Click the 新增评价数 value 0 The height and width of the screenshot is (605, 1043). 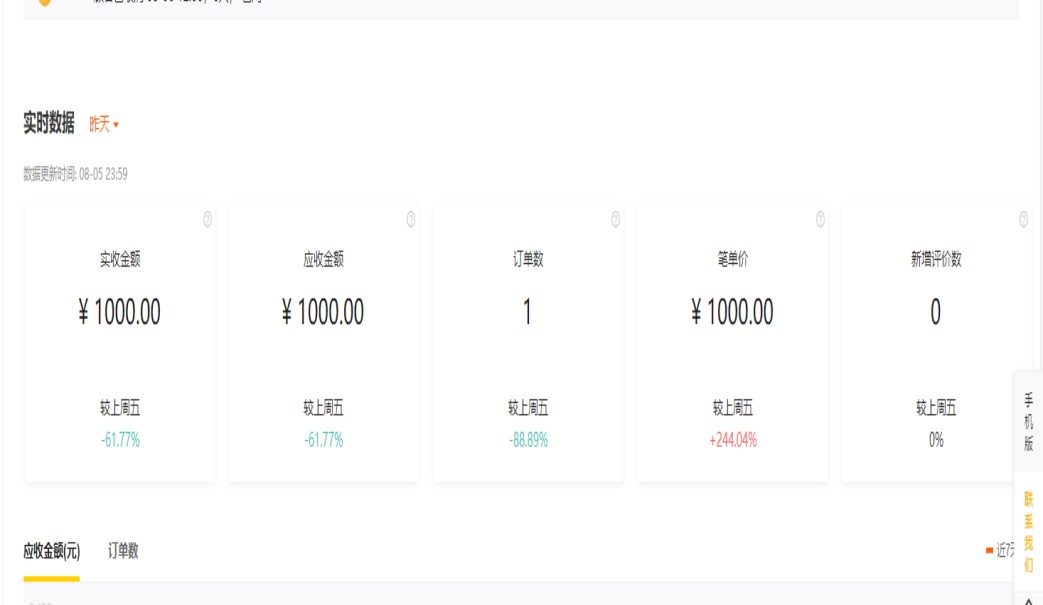point(936,313)
